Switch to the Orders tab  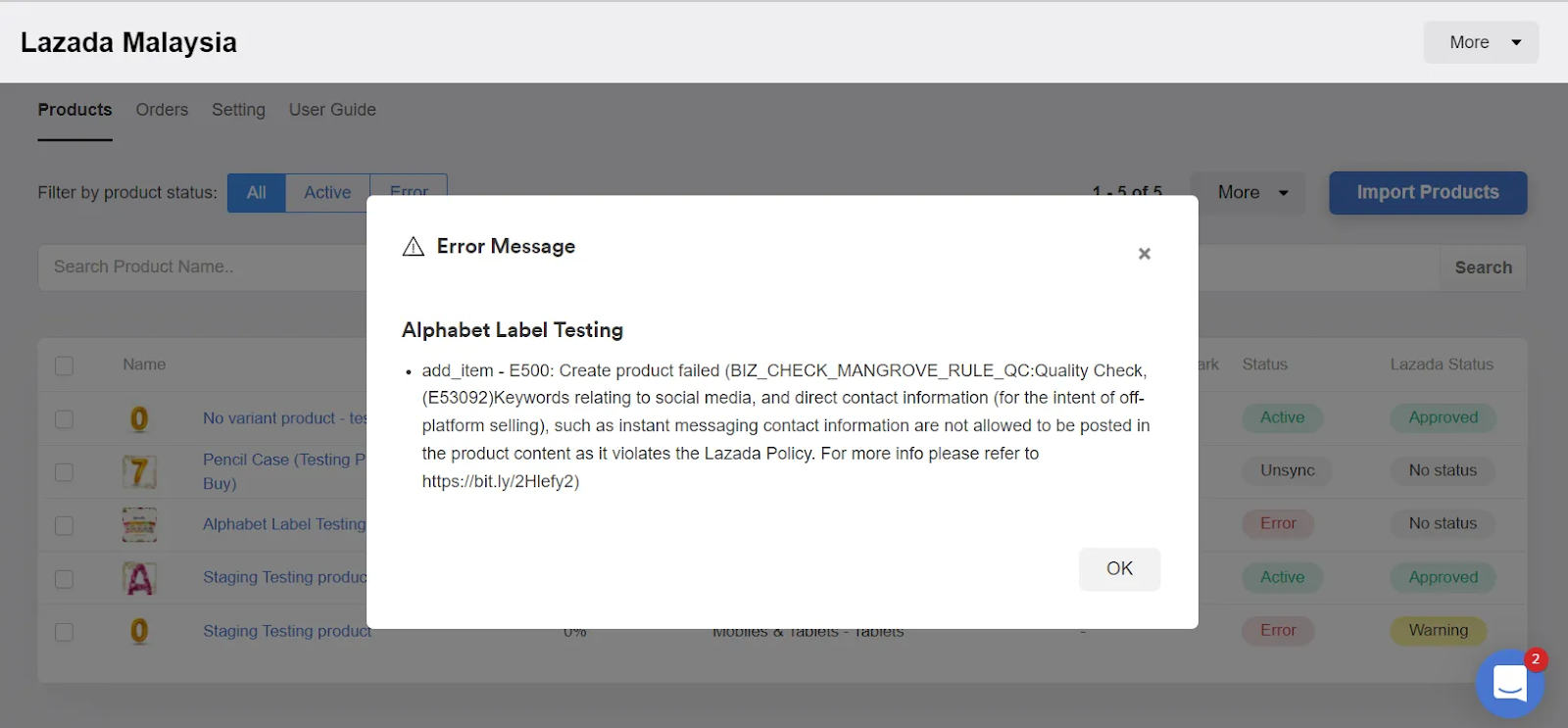(x=162, y=110)
